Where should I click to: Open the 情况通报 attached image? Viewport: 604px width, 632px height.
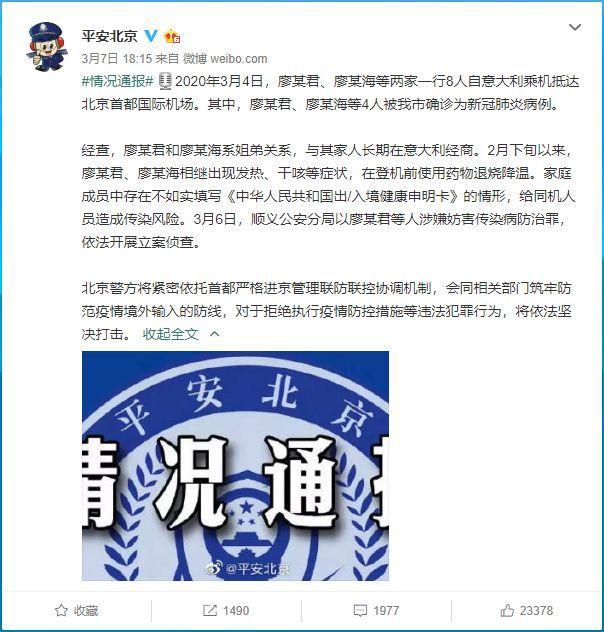pyautogui.click(x=235, y=466)
